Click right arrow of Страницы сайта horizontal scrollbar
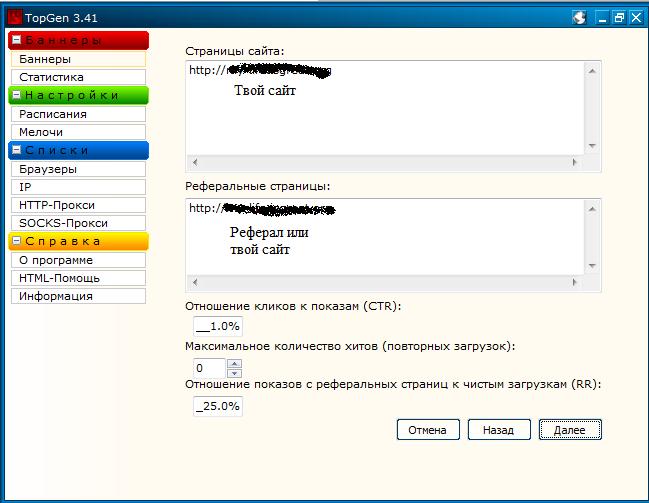649x503 pixels. click(574, 162)
